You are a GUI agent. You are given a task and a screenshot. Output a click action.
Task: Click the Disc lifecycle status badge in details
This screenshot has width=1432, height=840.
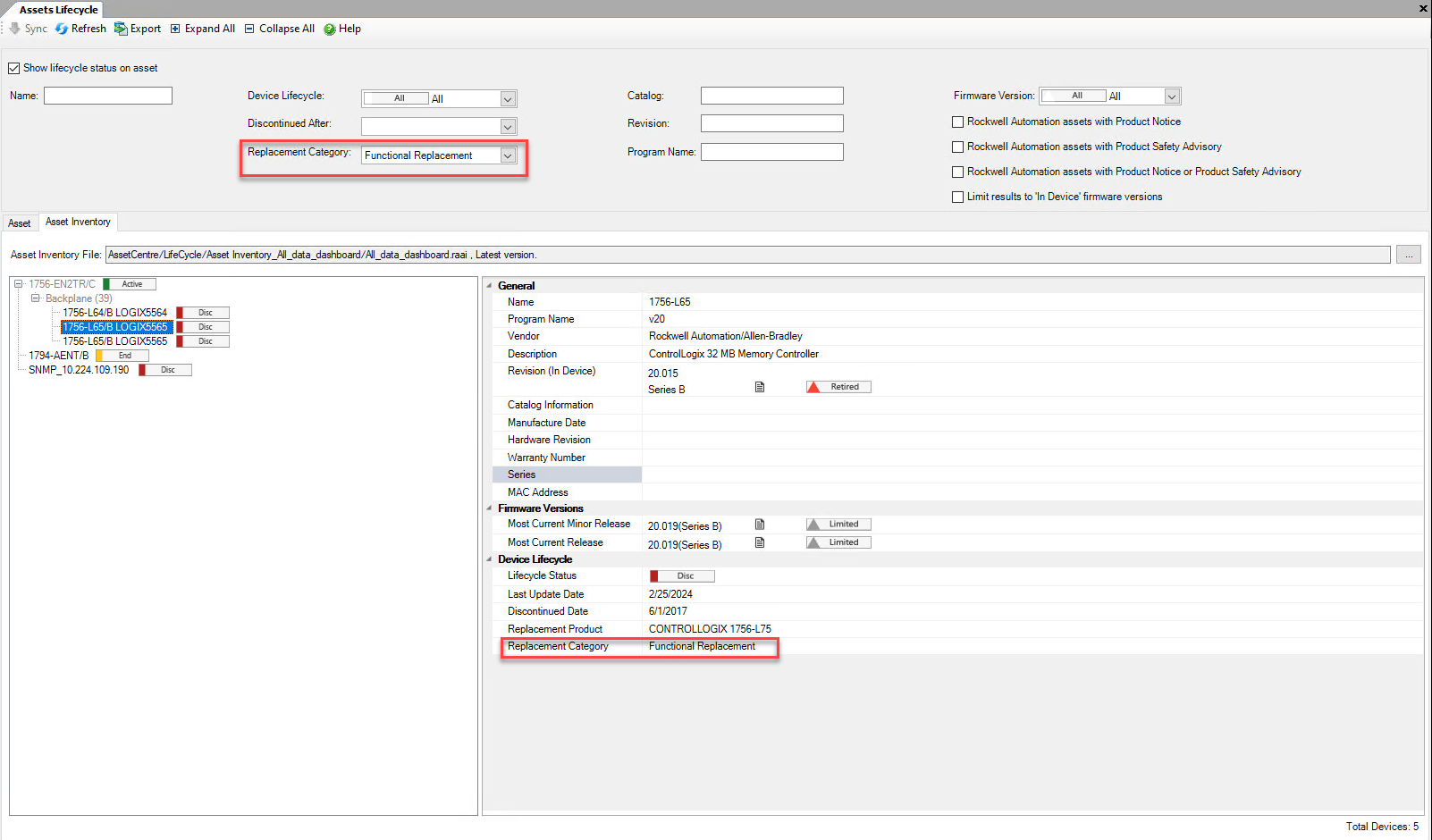pyautogui.click(x=682, y=576)
